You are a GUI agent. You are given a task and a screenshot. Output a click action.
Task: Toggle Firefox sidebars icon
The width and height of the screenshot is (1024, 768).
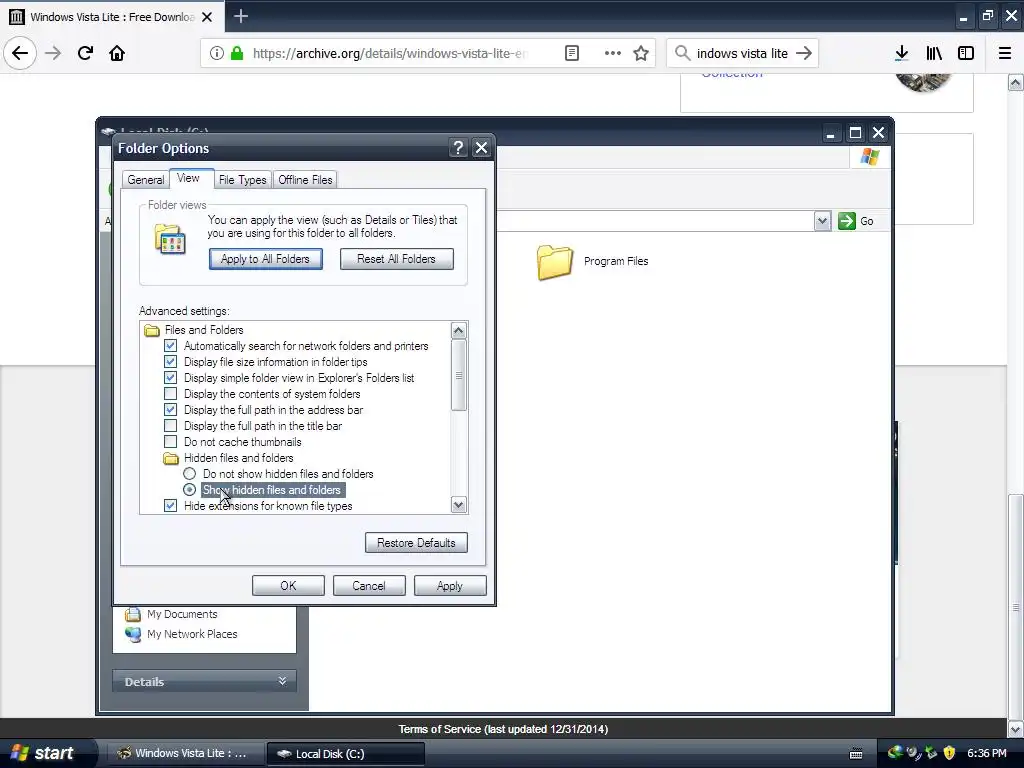pos(966,53)
